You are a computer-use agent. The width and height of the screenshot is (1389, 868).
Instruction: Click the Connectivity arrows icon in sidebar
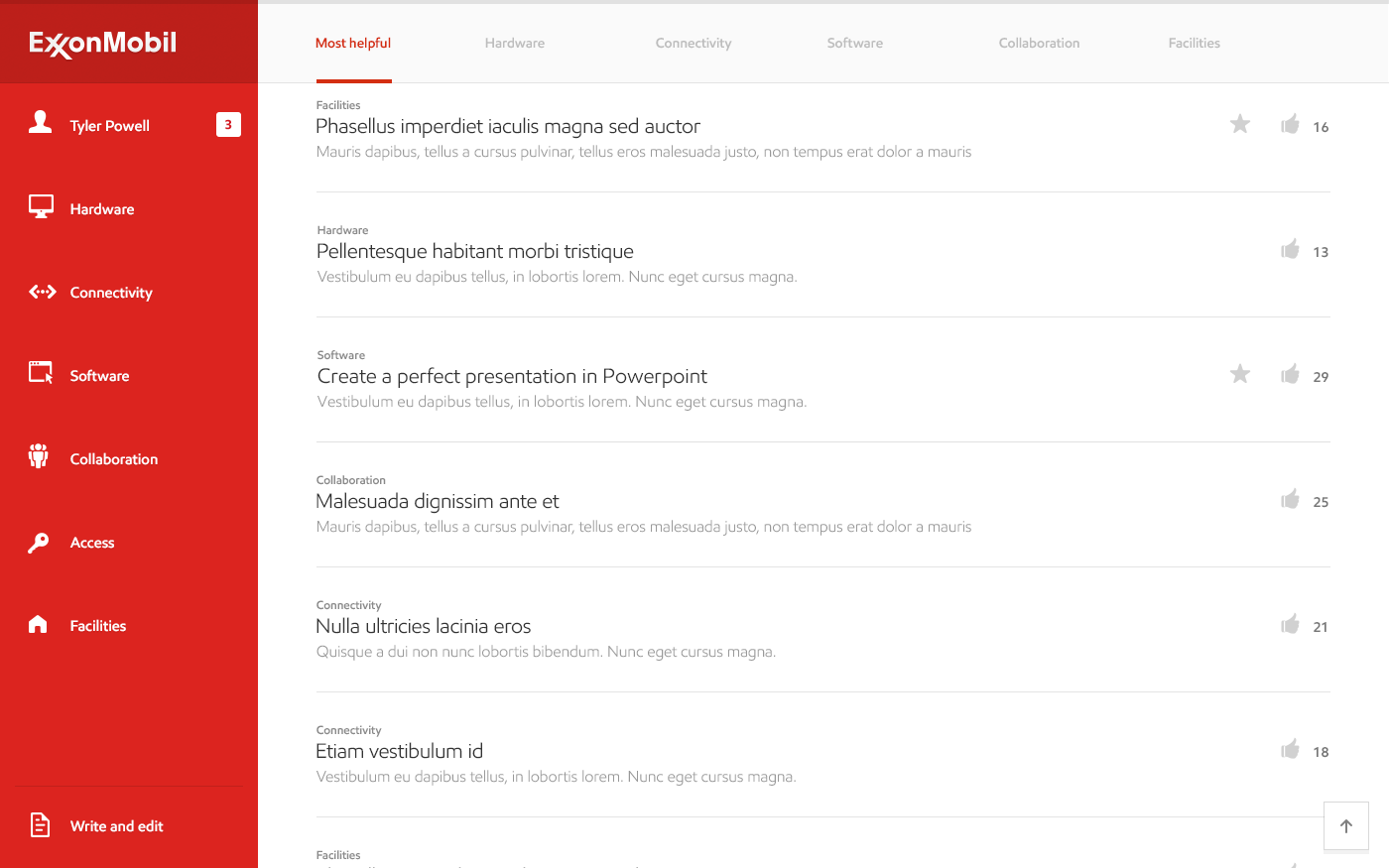[x=43, y=292]
